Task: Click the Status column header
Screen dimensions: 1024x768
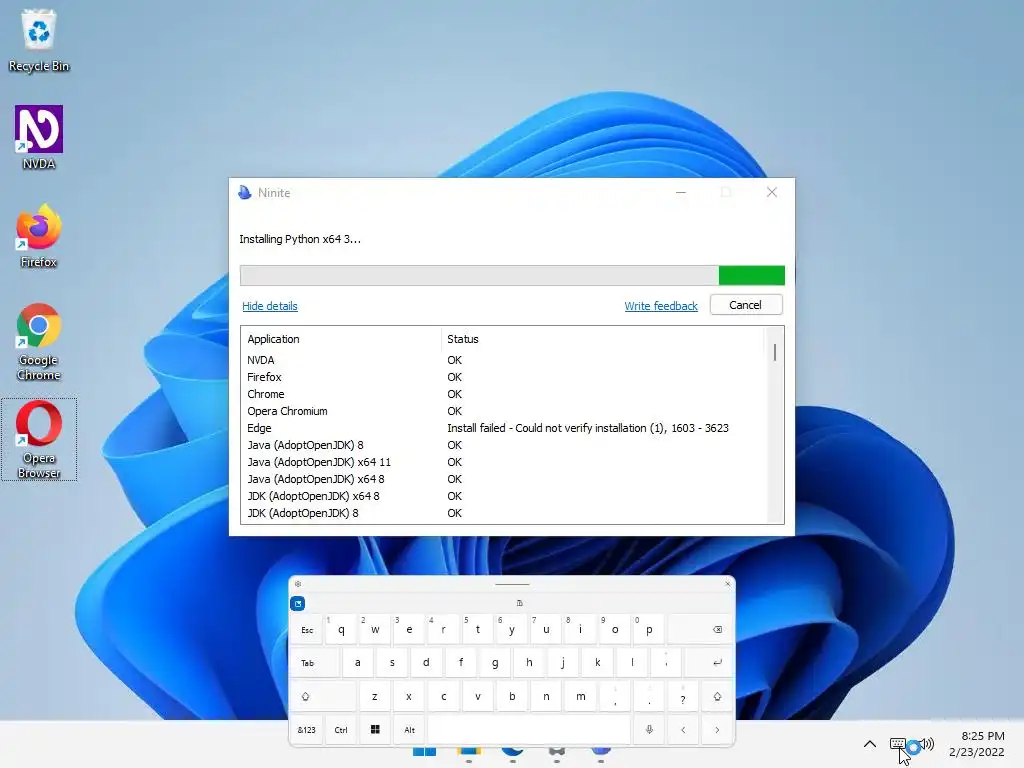Action: (602, 339)
